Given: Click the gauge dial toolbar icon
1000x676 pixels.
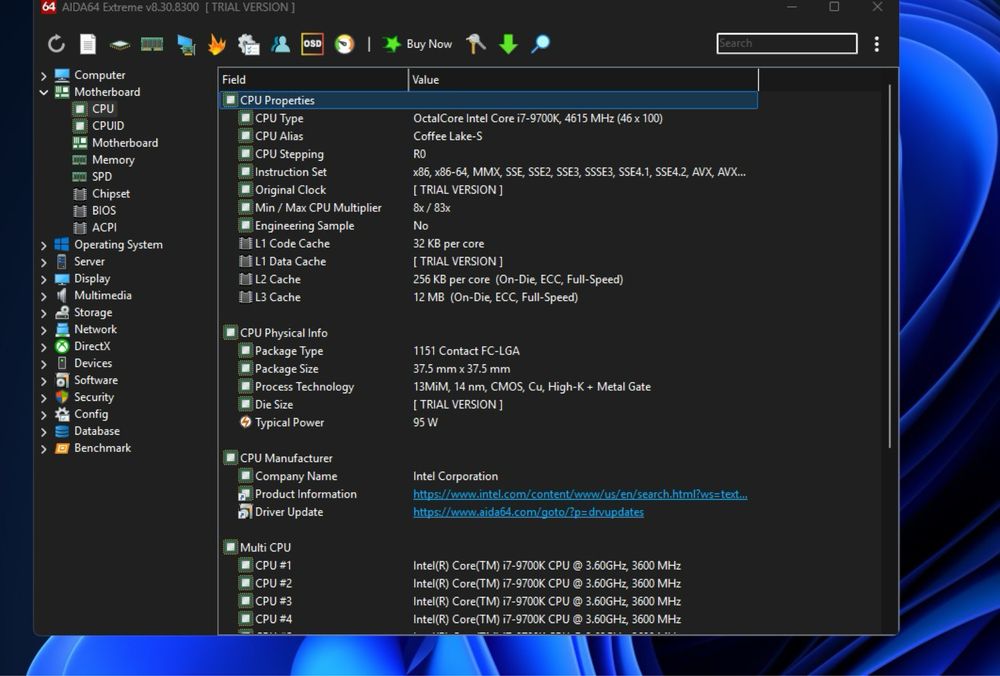Looking at the screenshot, I should [344, 44].
